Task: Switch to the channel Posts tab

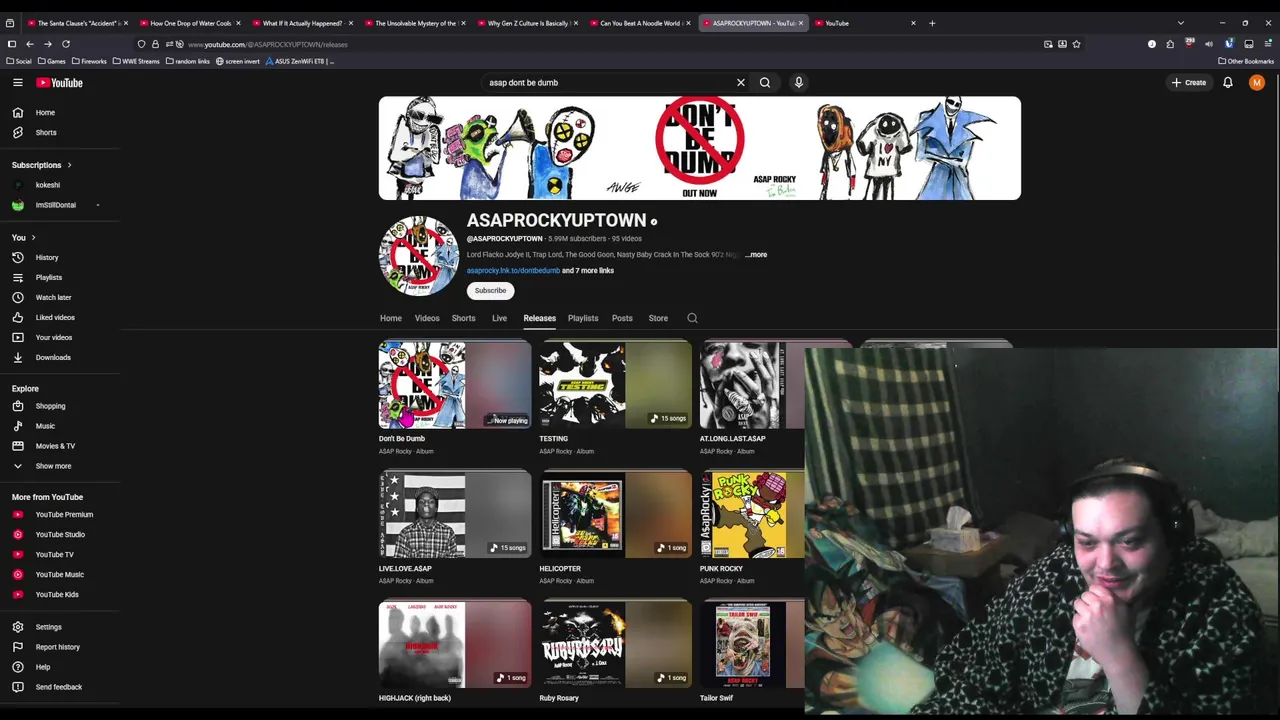Action: point(622,318)
